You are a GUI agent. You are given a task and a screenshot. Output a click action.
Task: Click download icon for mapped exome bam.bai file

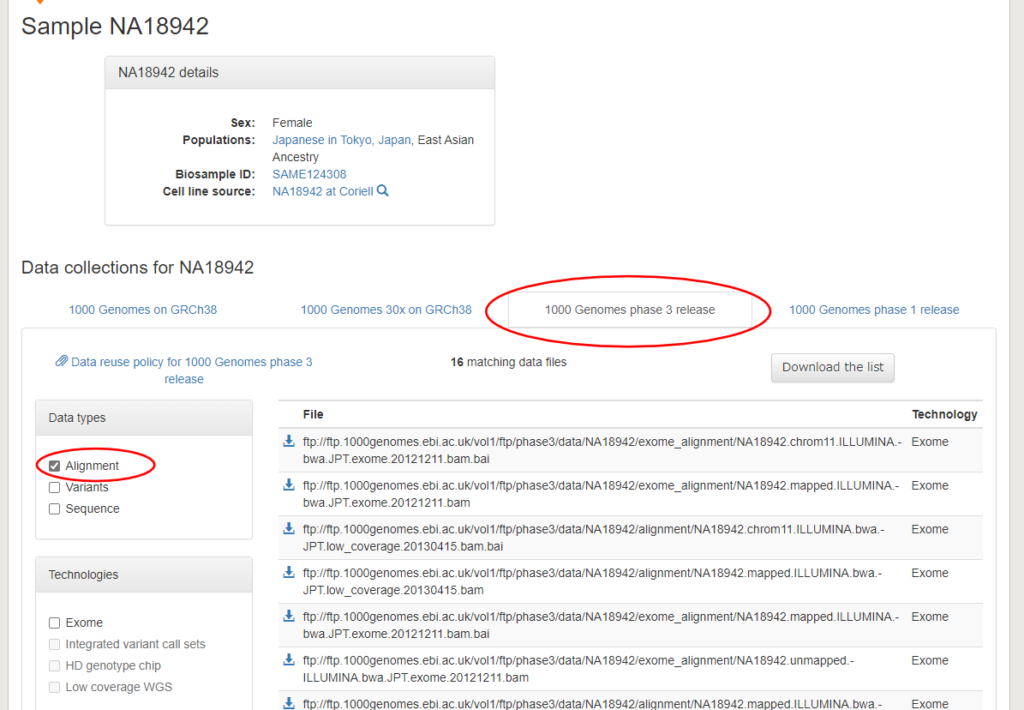(x=289, y=617)
